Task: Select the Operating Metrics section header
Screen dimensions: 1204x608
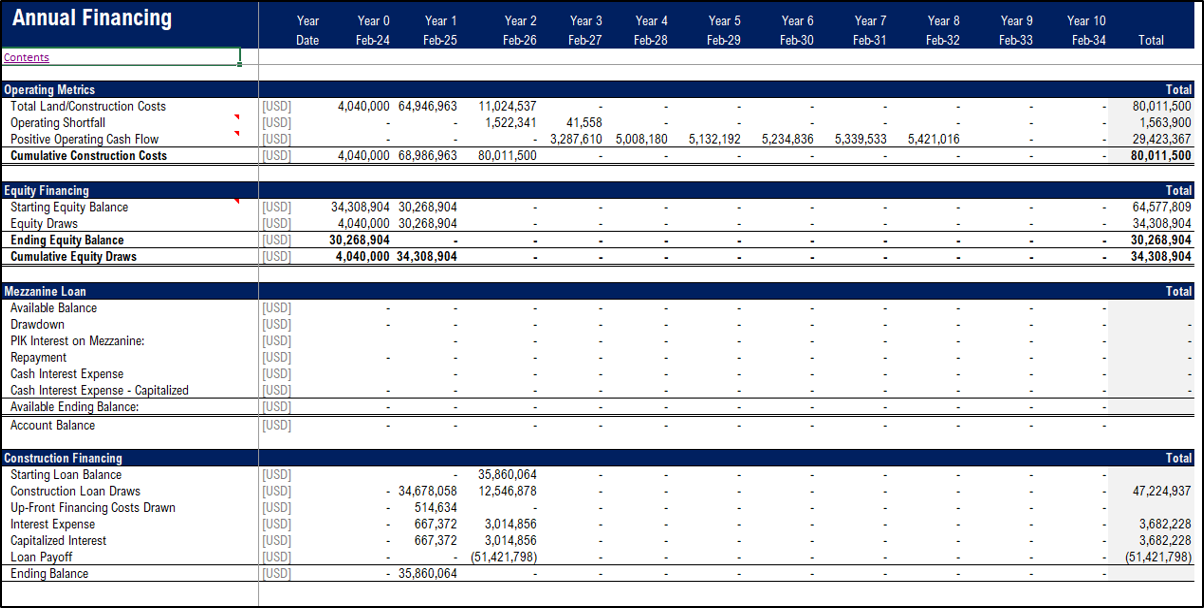Action: click(x=50, y=90)
